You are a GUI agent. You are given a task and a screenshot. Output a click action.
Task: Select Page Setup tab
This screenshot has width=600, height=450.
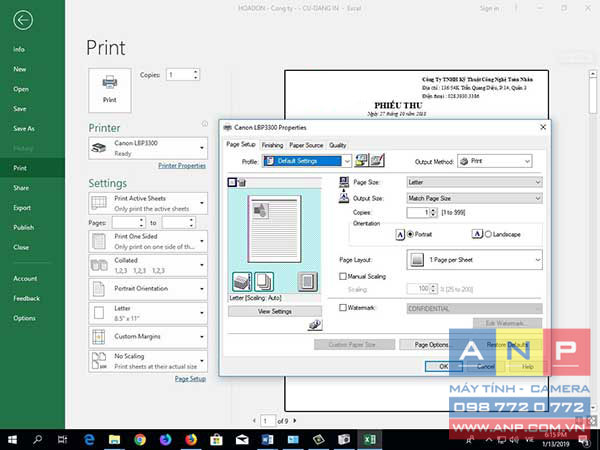pos(241,145)
